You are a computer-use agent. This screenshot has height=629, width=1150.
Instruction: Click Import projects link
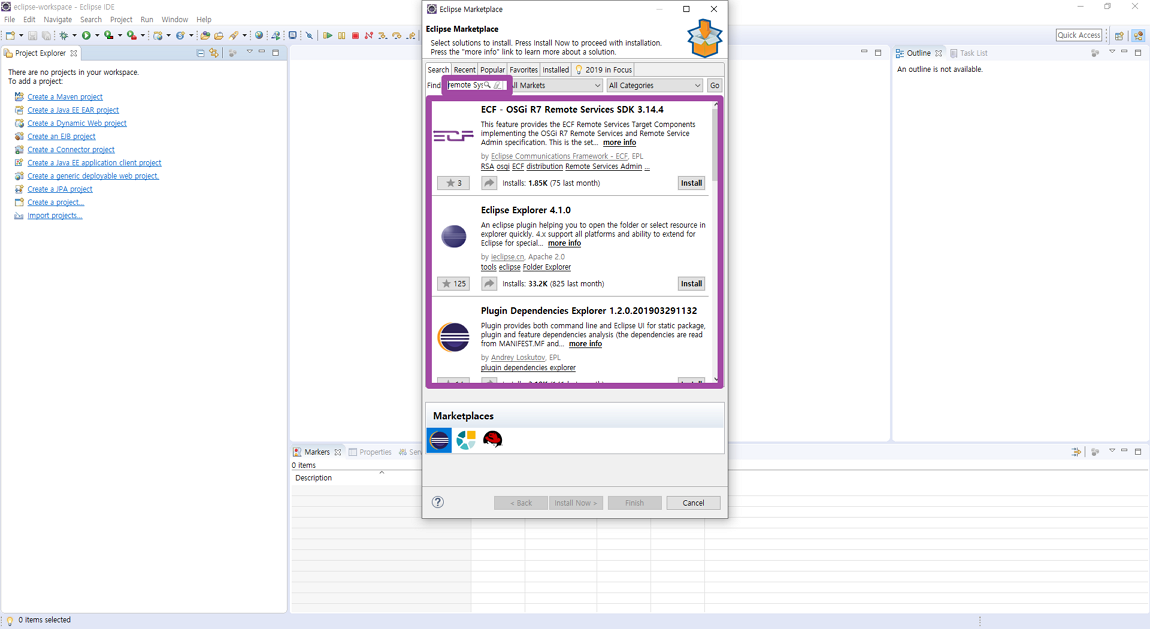click(55, 216)
